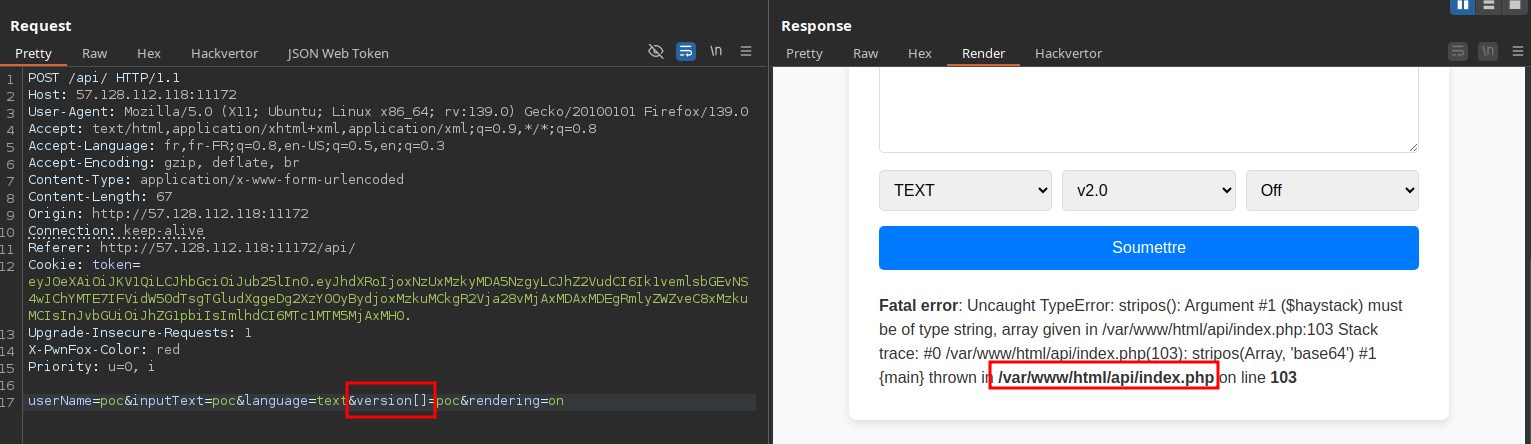
Task: Open the v2.0 version dropdown
Action: click(1148, 190)
